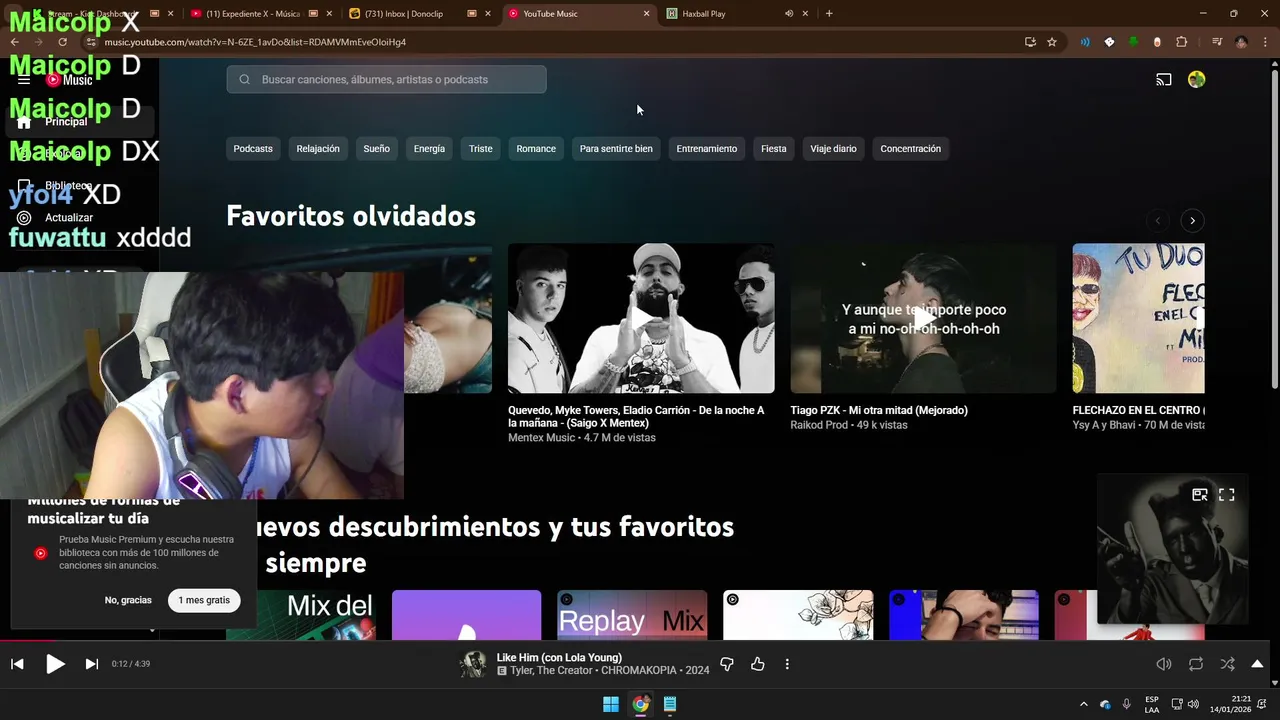Select the Sueño mood chip
The width and height of the screenshot is (1280, 720).
(376, 149)
